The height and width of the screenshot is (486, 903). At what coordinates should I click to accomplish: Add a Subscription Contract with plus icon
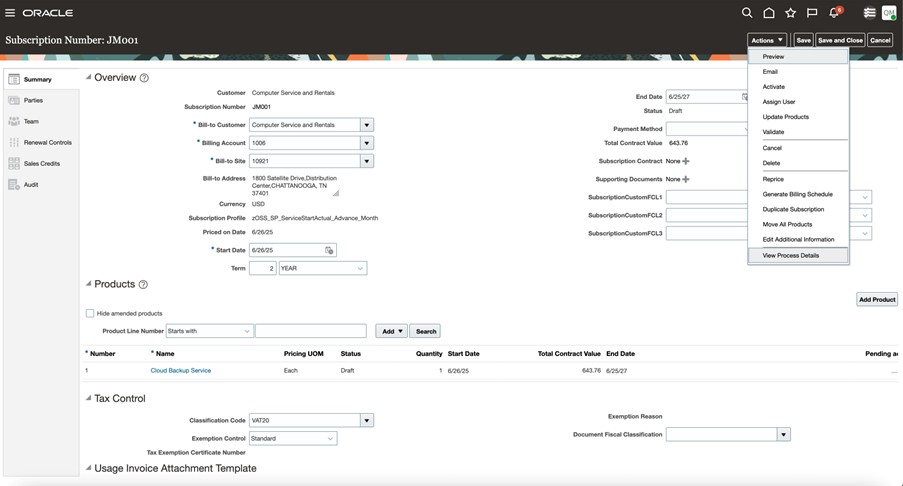tap(685, 161)
